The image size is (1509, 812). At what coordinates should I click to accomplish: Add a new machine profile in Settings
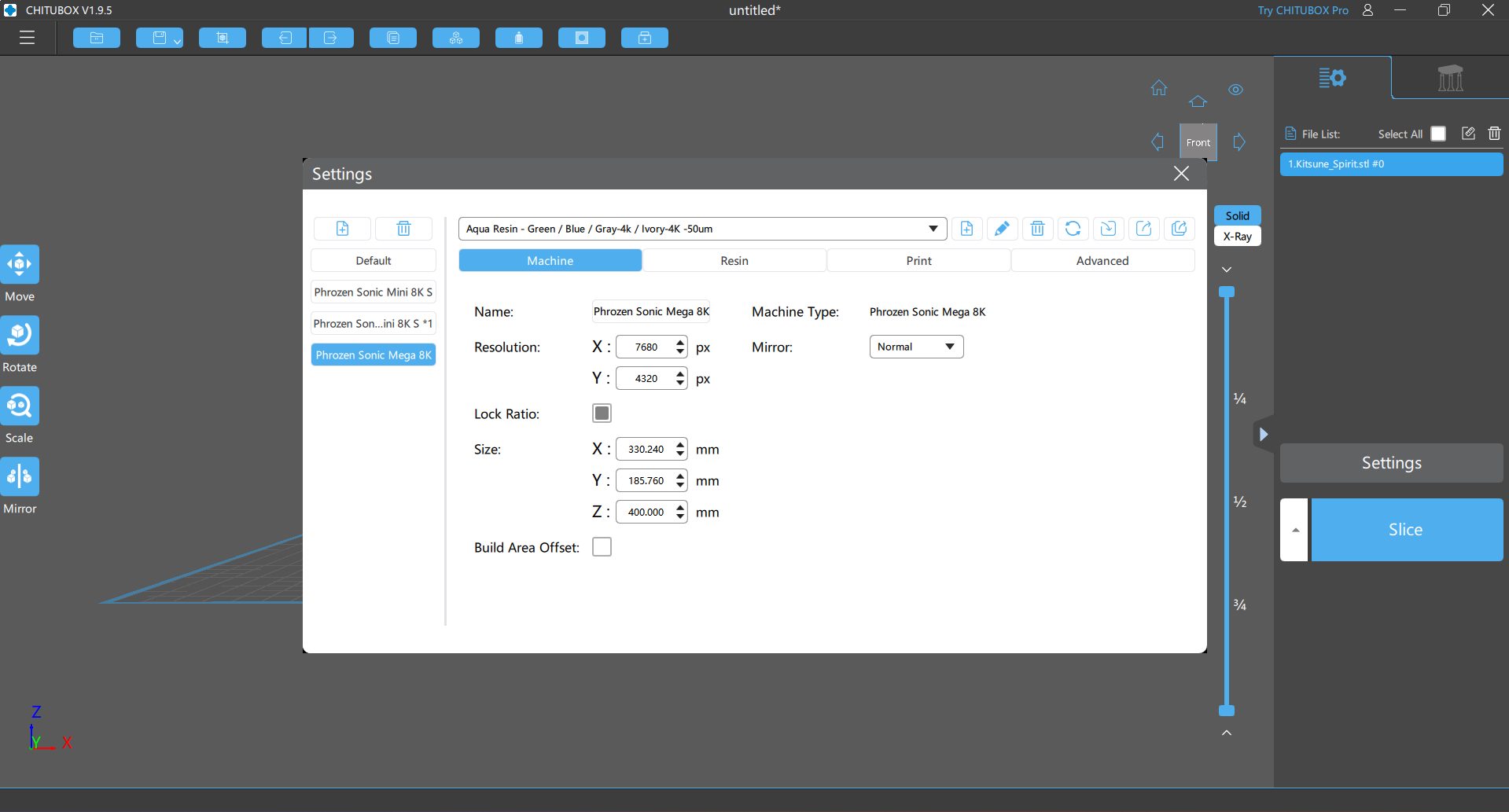pos(342,229)
